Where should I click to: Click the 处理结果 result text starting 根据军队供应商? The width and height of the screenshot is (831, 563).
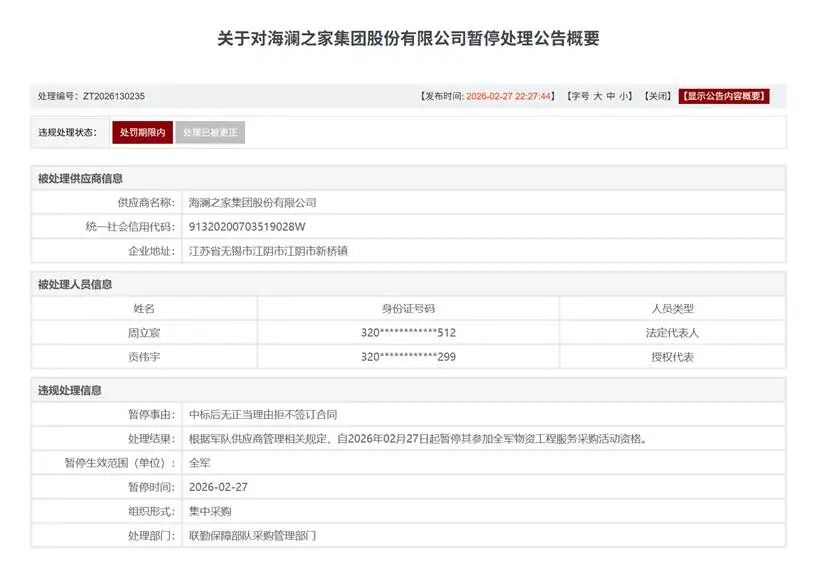tap(419, 439)
